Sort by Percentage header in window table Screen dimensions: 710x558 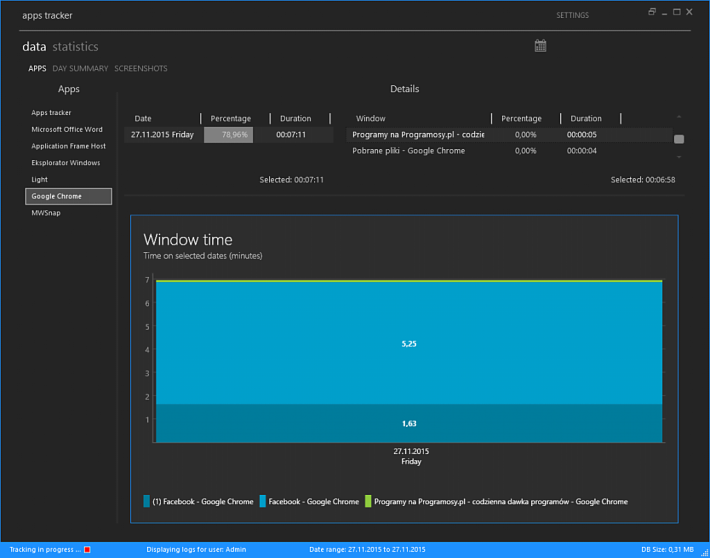[x=521, y=119]
